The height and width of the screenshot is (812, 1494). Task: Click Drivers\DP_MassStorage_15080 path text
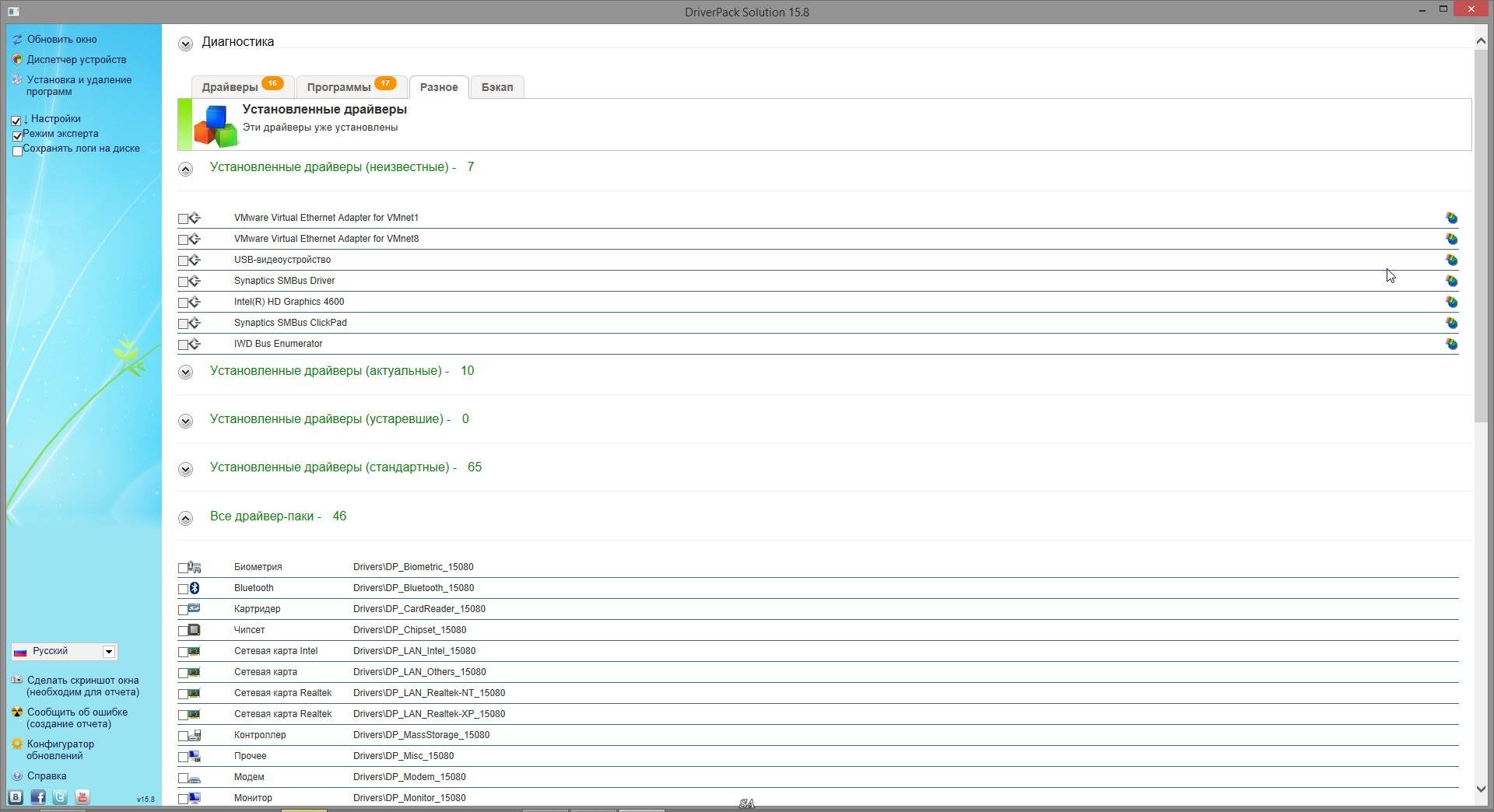[421, 735]
